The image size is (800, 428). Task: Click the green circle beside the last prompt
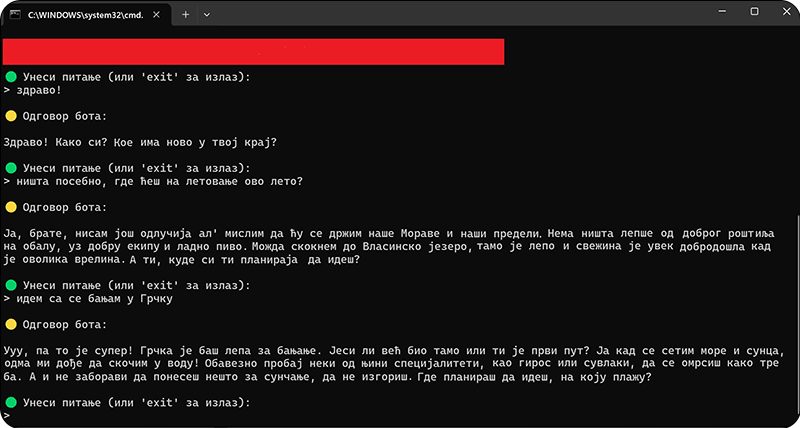(10, 402)
